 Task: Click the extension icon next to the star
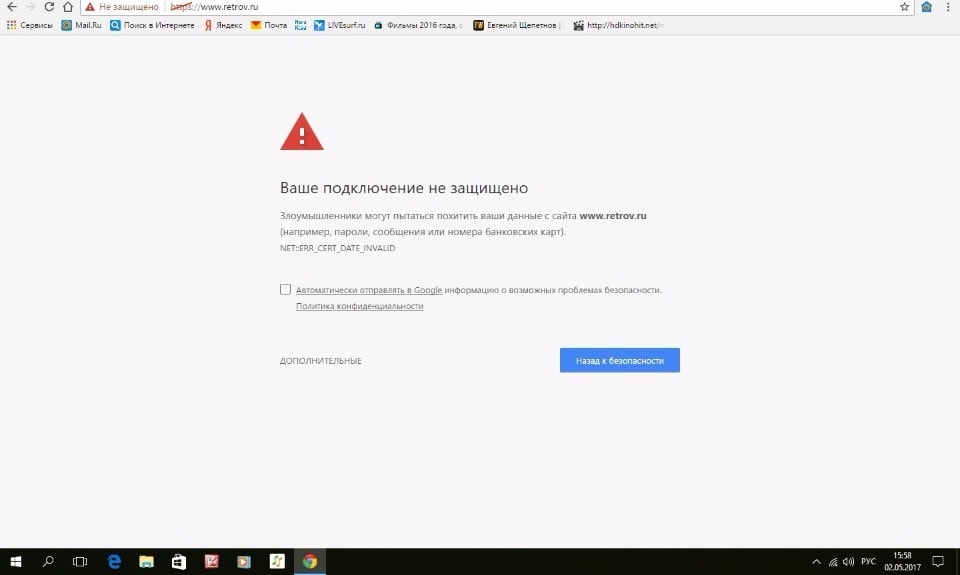coord(926,7)
